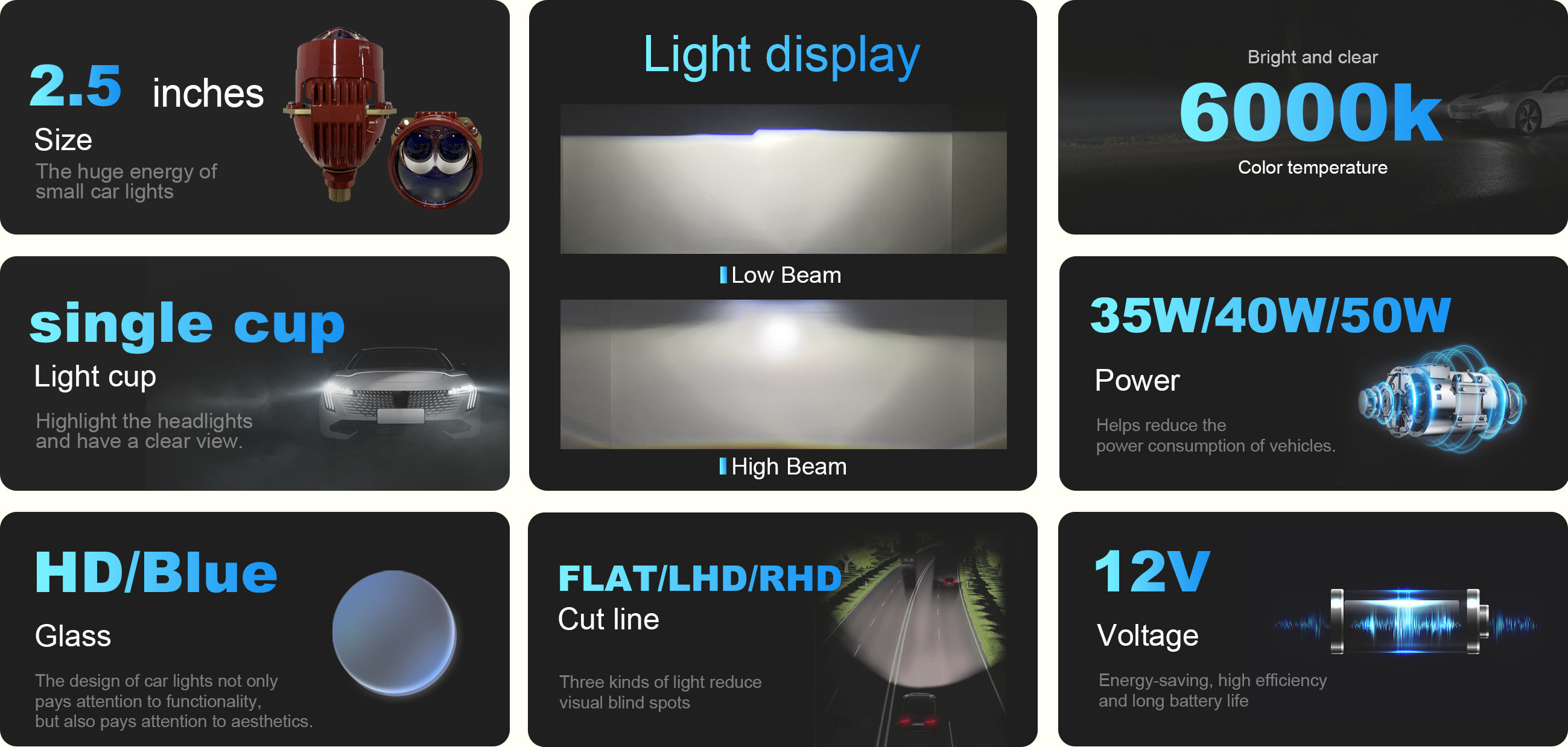Click the 2.5 inches size heading
Viewport: 1568px width, 747px height.
point(147,87)
